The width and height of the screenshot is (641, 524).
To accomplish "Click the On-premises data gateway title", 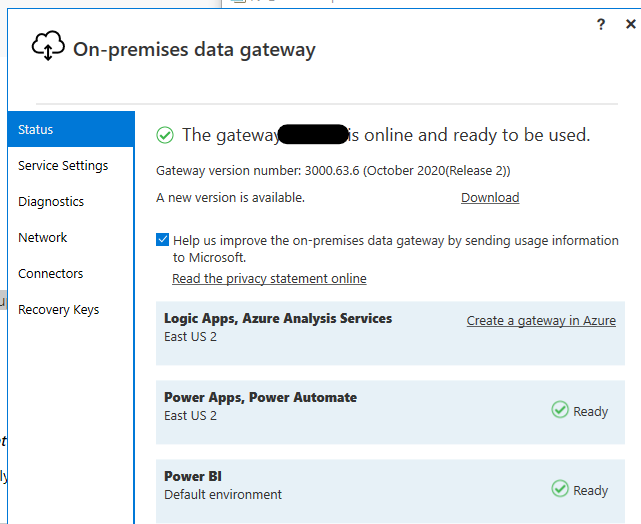I will click(194, 50).
